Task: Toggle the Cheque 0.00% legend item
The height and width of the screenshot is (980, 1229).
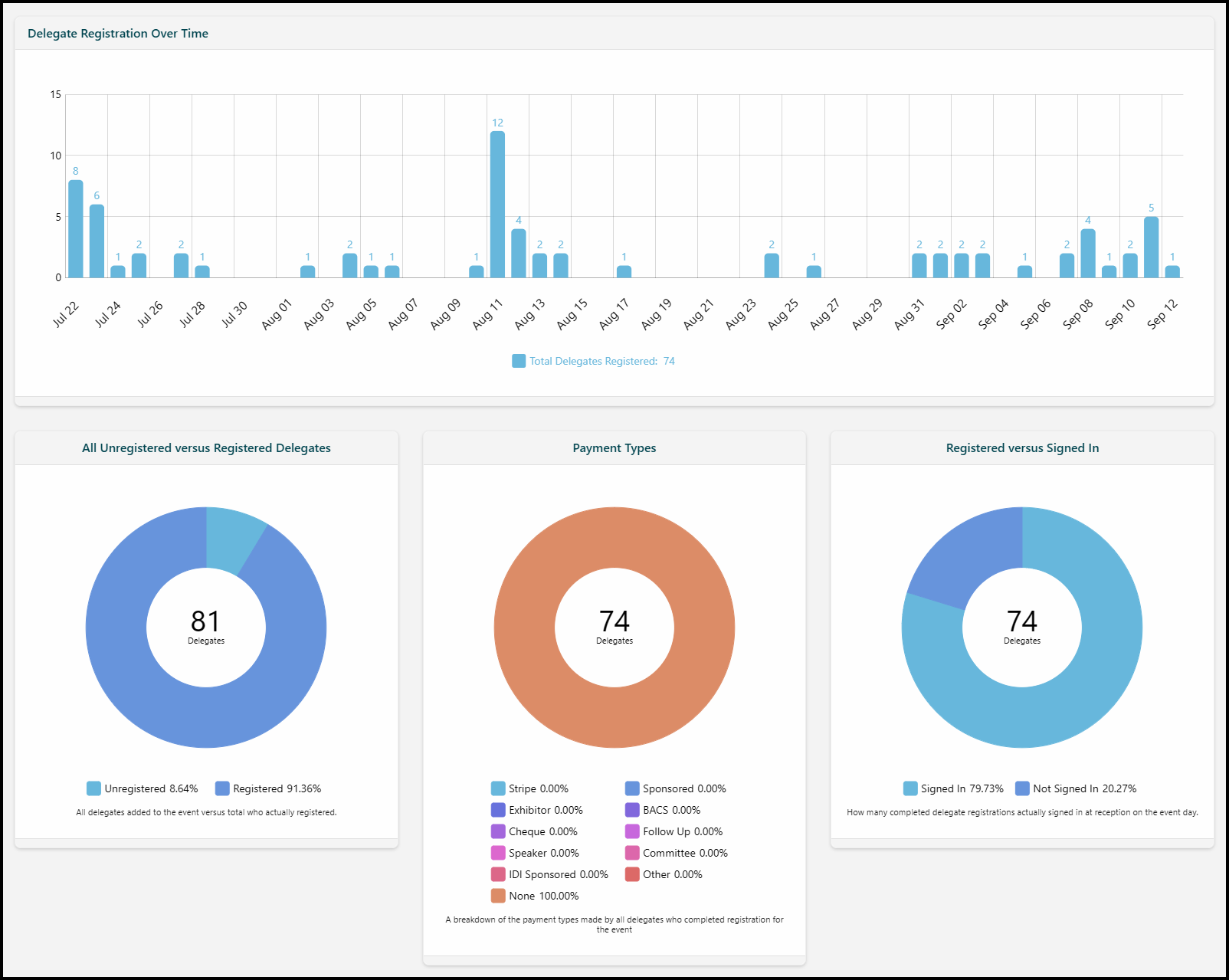Action: click(x=534, y=831)
